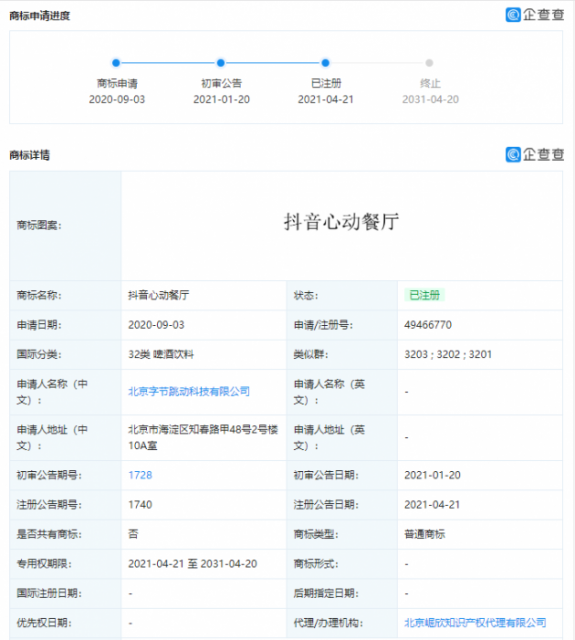575x640 pixels.
Task: Open preliminary announcement issue 1728 link
Action: coord(140,475)
